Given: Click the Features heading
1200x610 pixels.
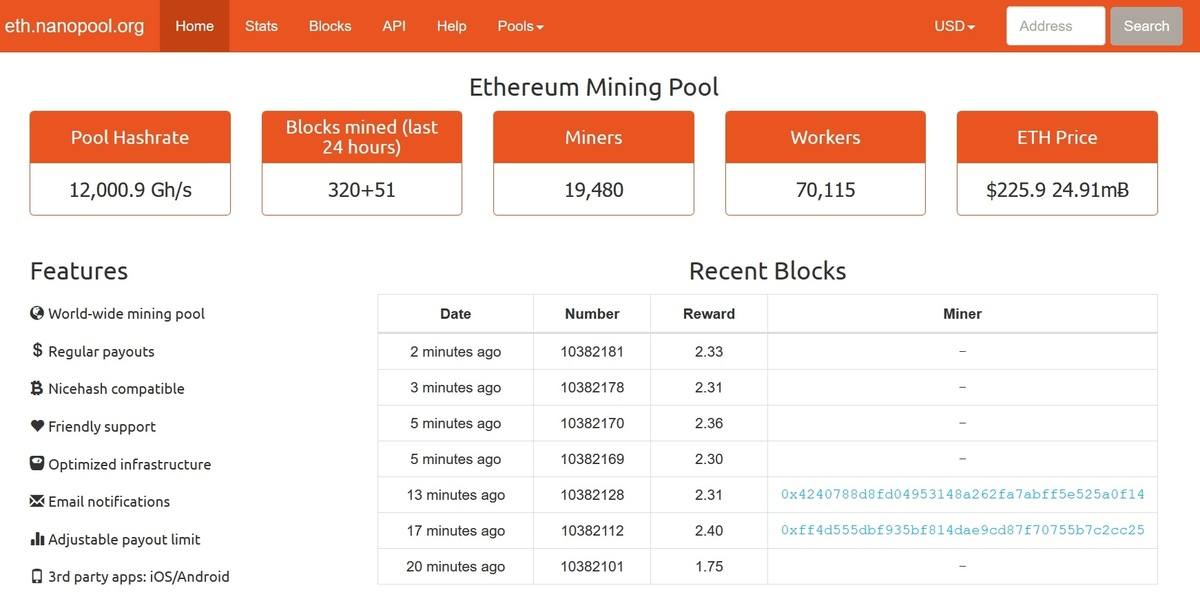Looking at the screenshot, I should (79, 271).
